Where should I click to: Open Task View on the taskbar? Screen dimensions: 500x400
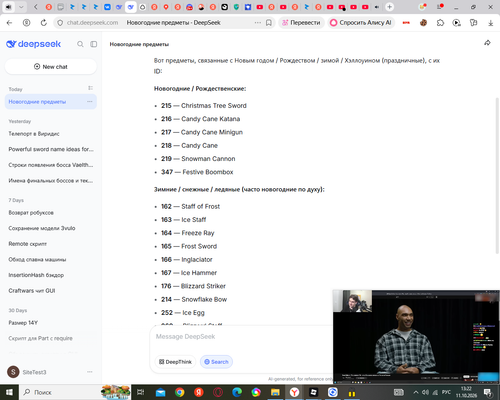point(141,392)
